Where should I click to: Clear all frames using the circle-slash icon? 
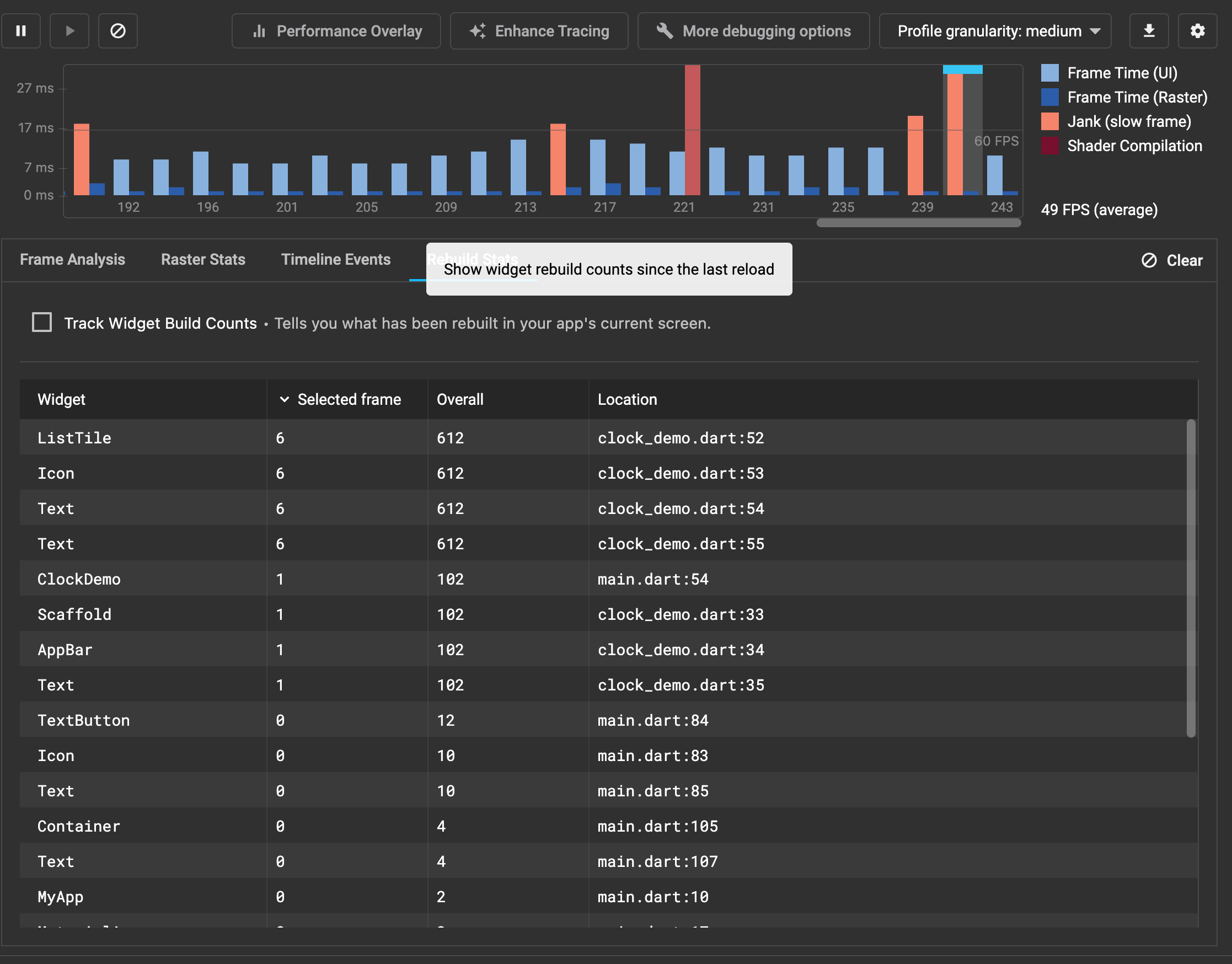[117, 31]
